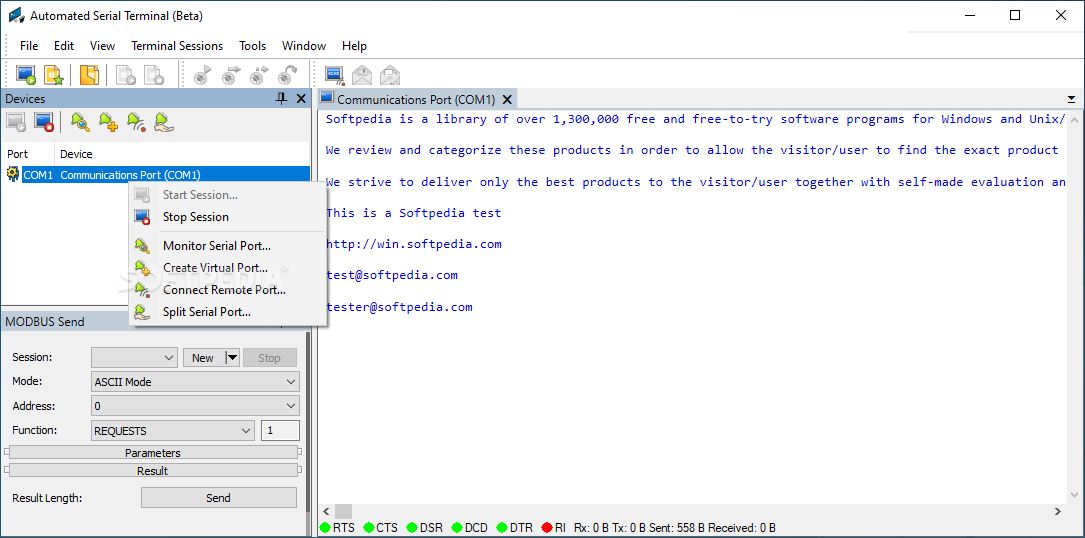Click the Device column header

[183, 154]
